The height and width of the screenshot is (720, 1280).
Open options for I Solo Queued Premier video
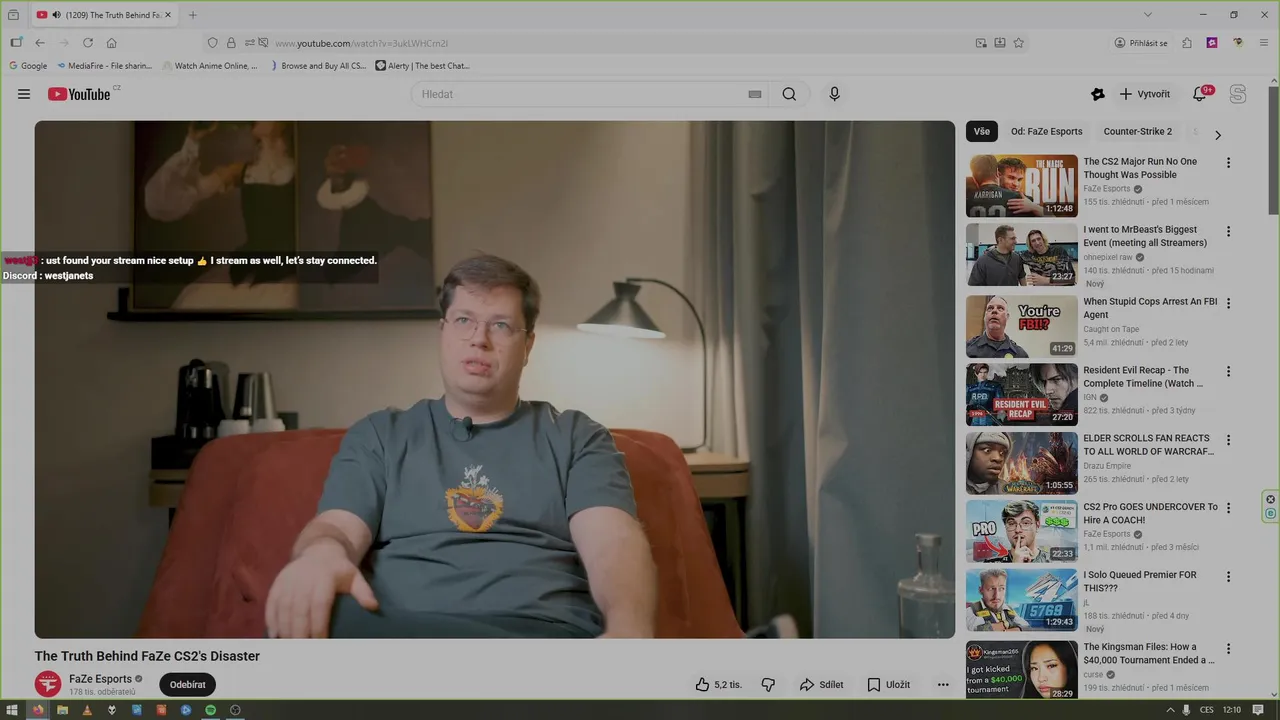[x=1228, y=576]
